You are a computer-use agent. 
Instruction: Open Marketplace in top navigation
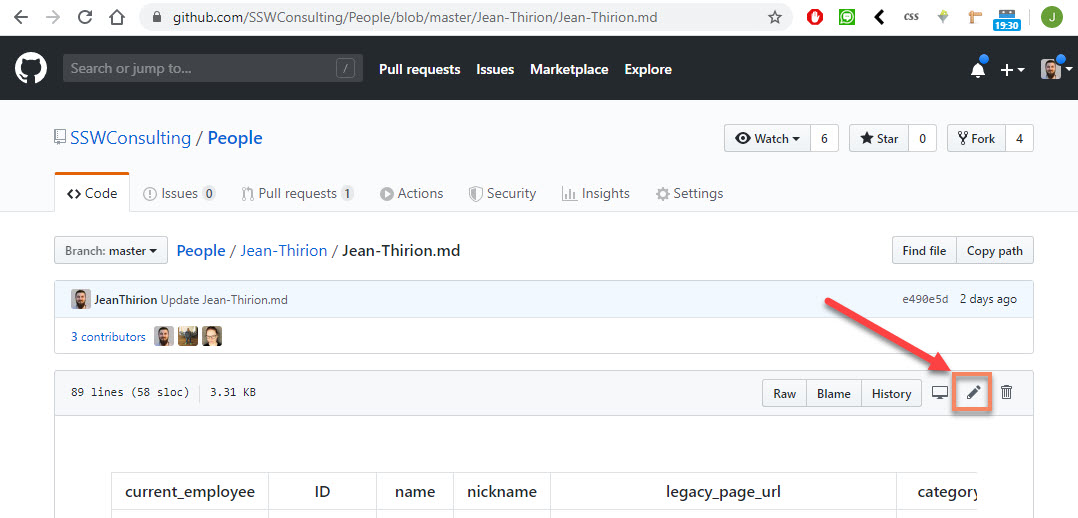pyautogui.click(x=569, y=69)
